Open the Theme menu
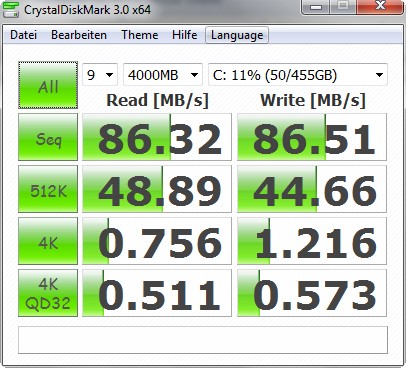Viewport: 406px width, 368px height. click(139, 35)
